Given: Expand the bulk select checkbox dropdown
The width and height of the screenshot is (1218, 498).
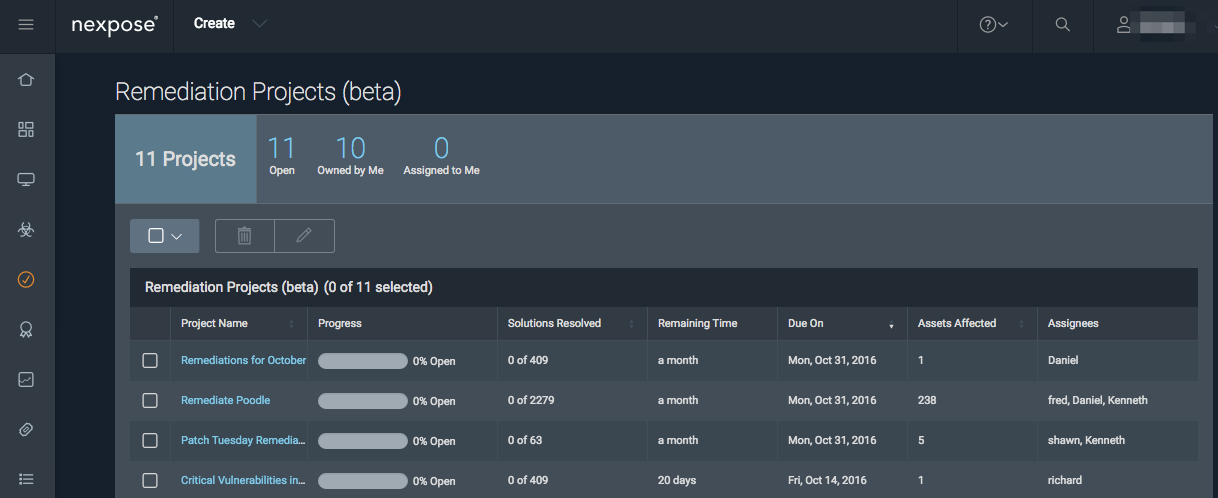Looking at the screenshot, I should (x=165, y=236).
